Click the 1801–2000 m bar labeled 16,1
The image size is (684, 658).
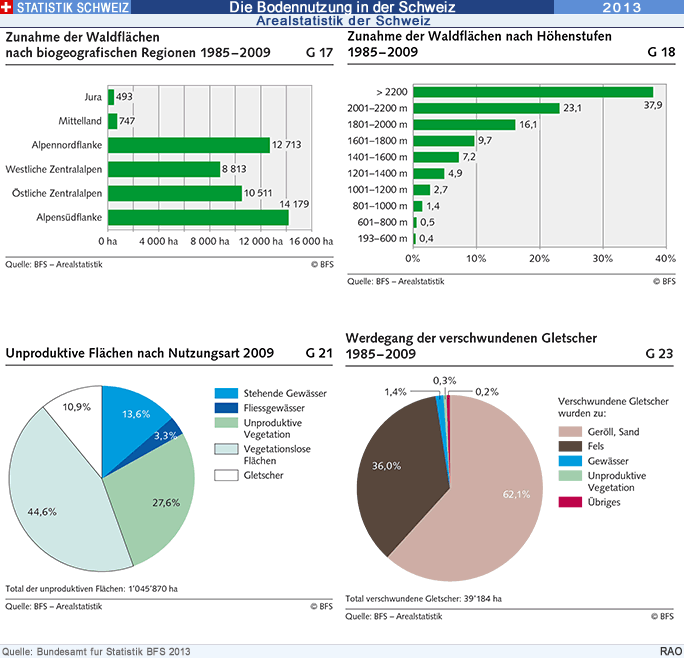click(465, 125)
